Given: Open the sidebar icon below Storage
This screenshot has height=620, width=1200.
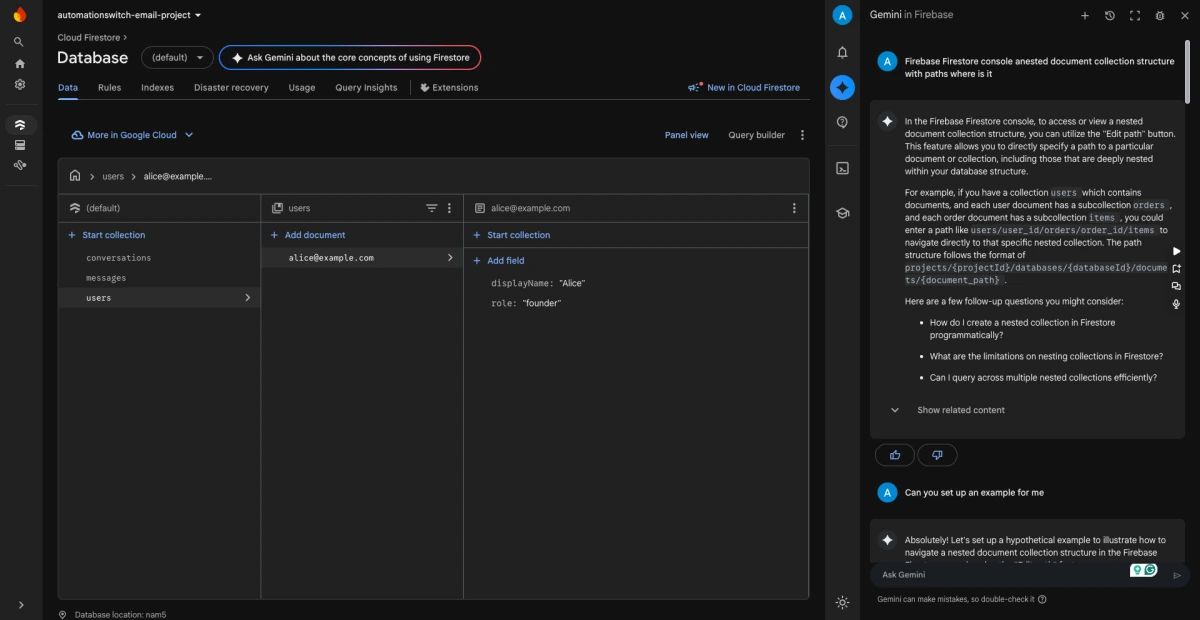Looking at the screenshot, I should (x=19, y=165).
